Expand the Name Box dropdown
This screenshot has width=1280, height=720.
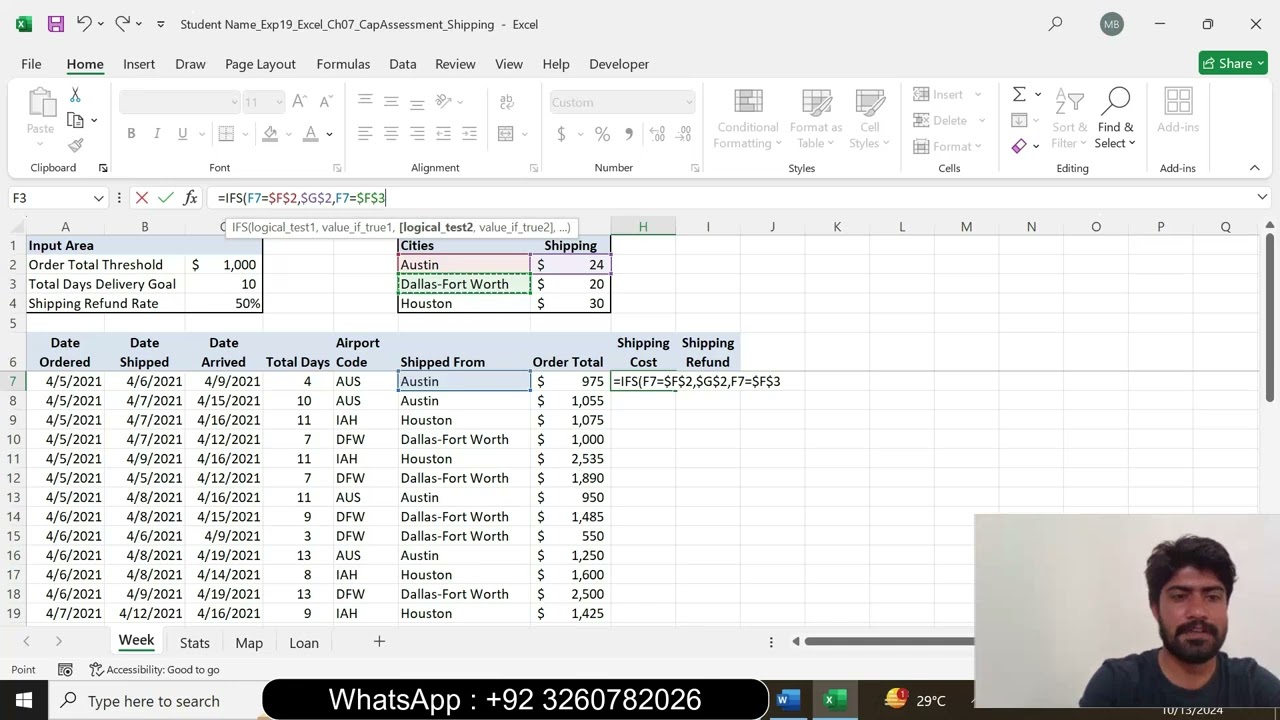click(98, 198)
